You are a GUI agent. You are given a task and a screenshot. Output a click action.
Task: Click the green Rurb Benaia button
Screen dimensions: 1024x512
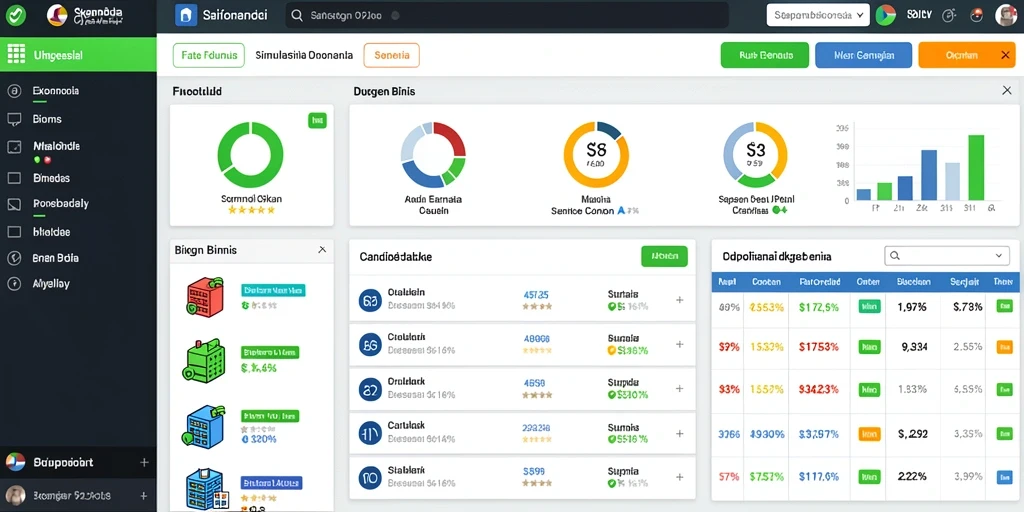765,56
